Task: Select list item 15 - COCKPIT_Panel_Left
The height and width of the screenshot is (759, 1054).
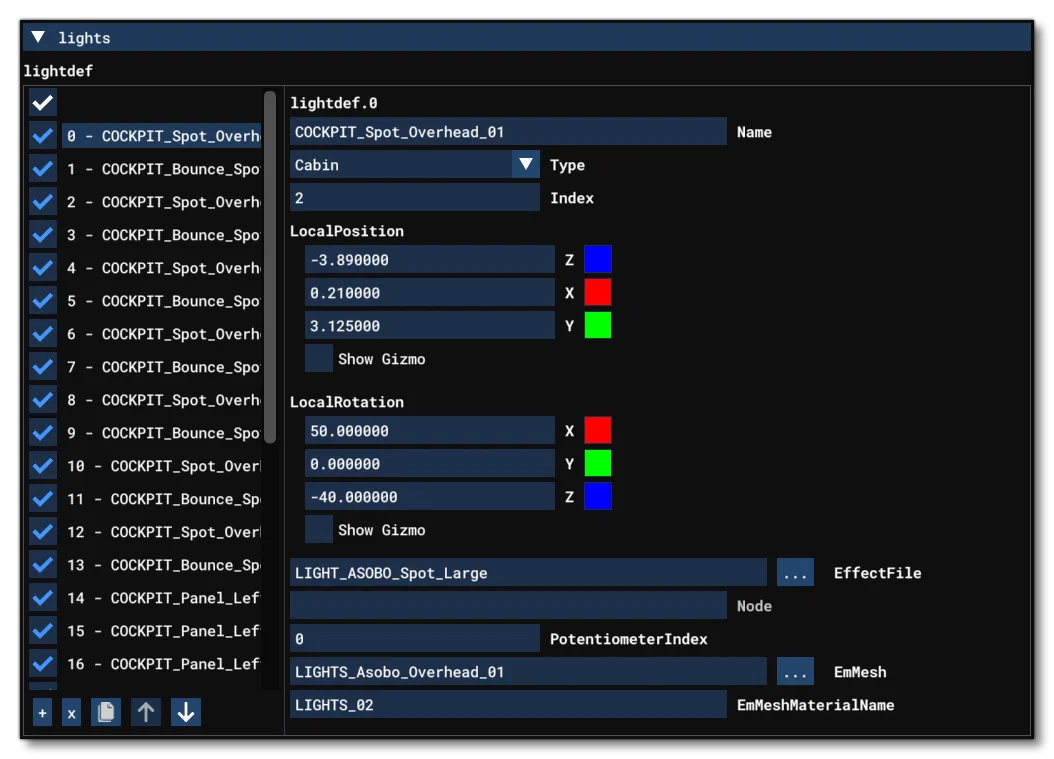Action: (161, 631)
